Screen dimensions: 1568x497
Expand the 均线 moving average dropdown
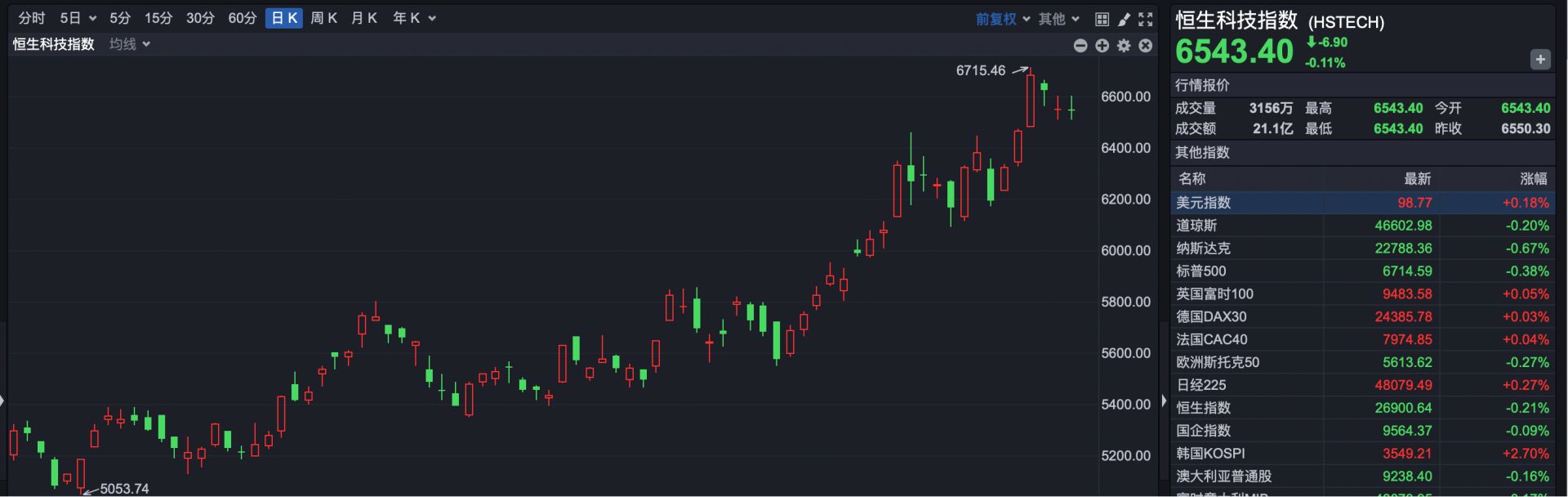pyautogui.click(x=130, y=44)
